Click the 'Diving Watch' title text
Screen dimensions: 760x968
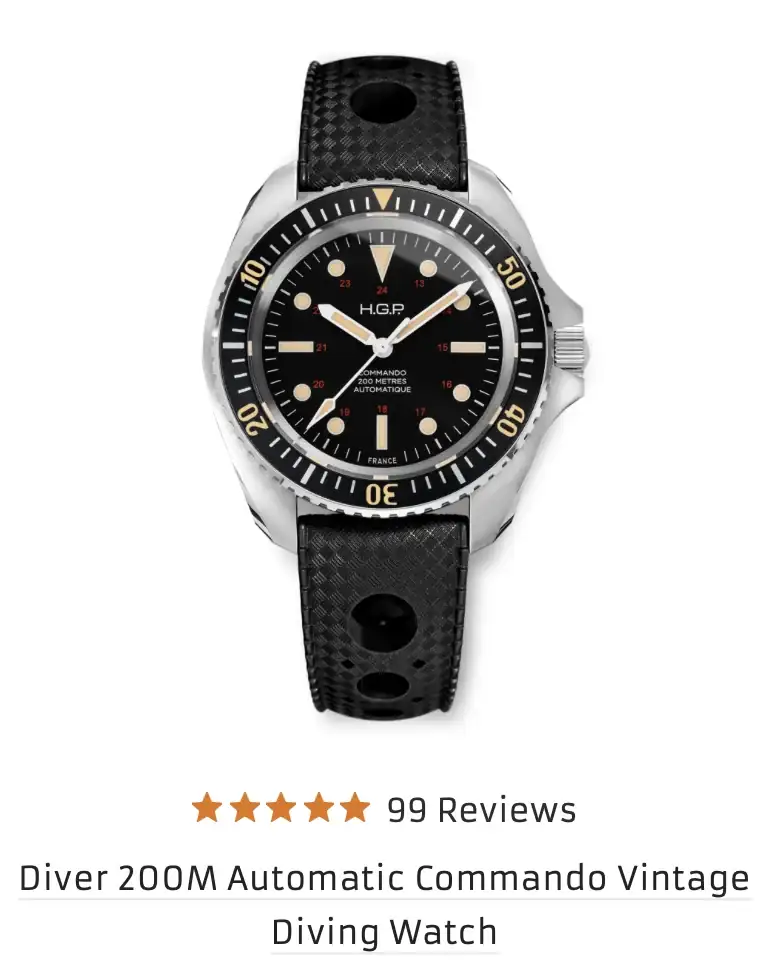click(x=384, y=932)
